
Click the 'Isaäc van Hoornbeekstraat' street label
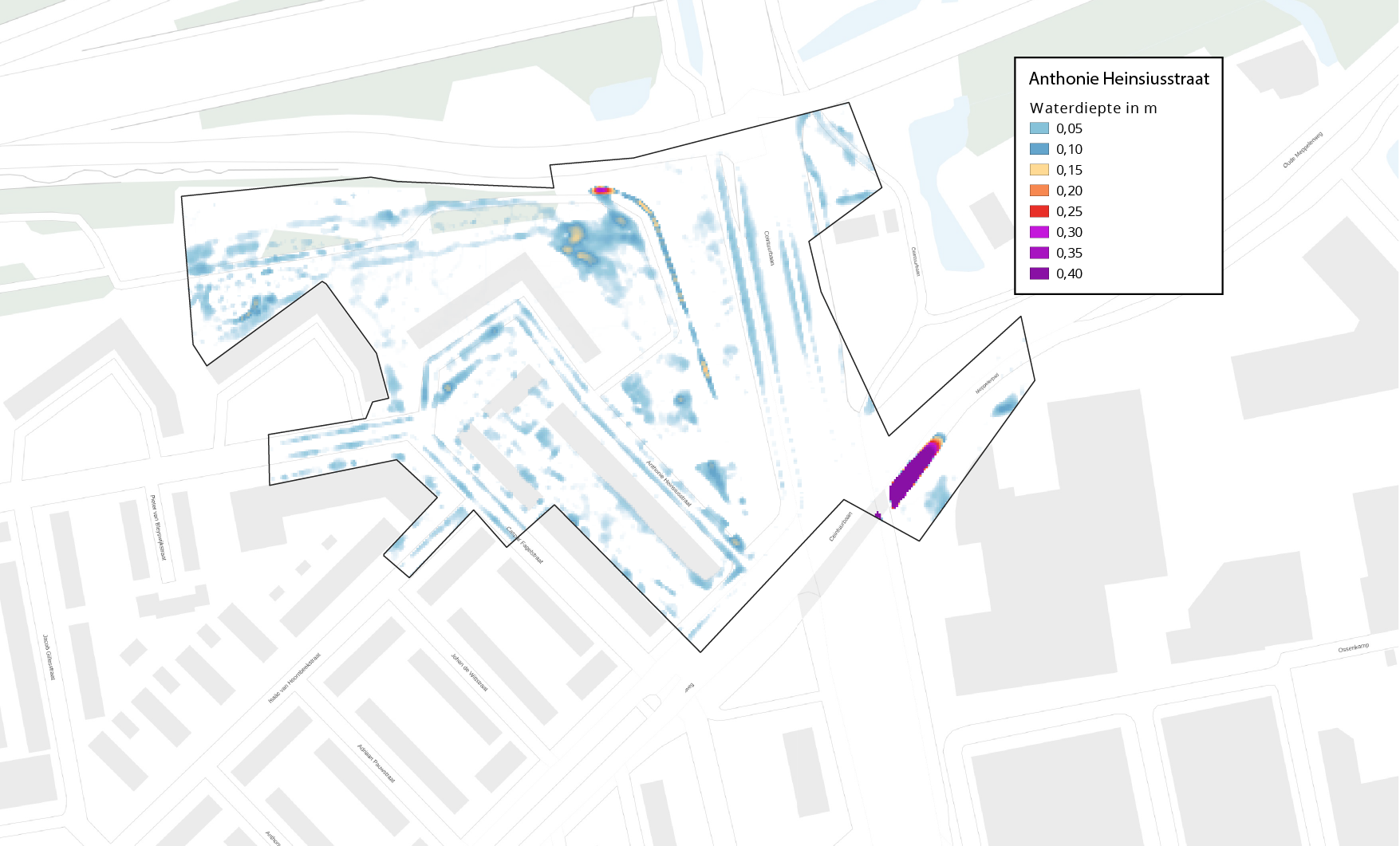click(x=294, y=678)
